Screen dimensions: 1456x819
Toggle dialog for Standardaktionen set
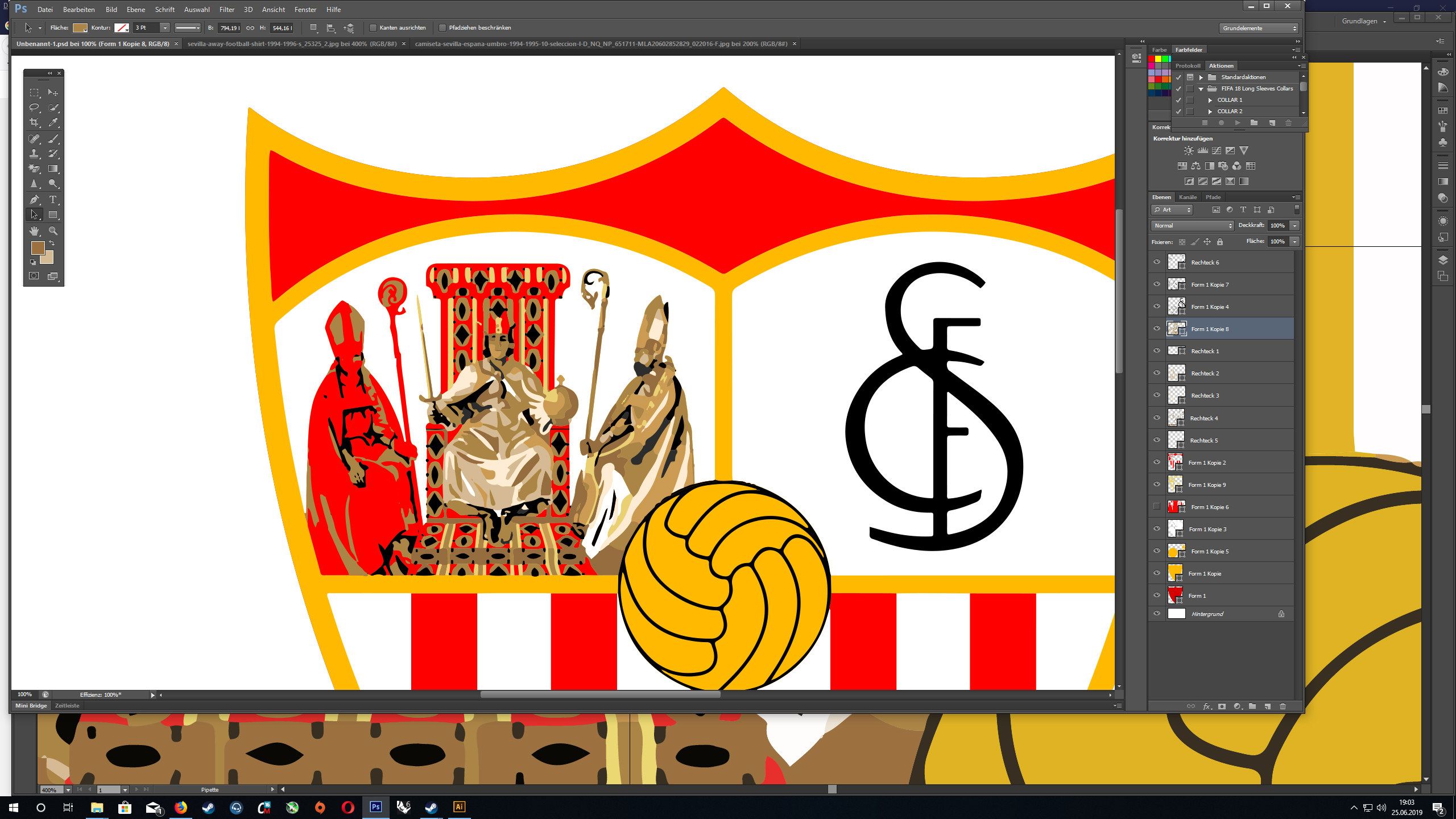point(1190,77)
